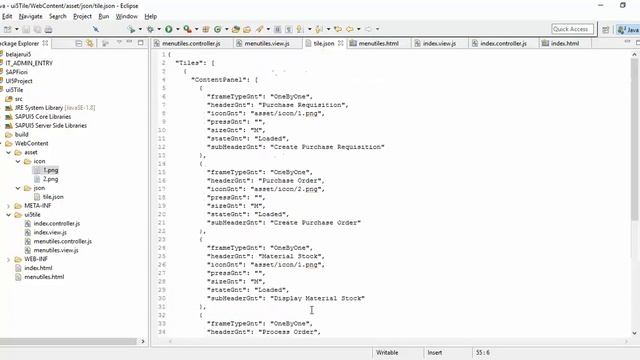640x360 pixels.
Task: Click the Previous Annotation toolbar icon
Action: (x=319, y=29)
